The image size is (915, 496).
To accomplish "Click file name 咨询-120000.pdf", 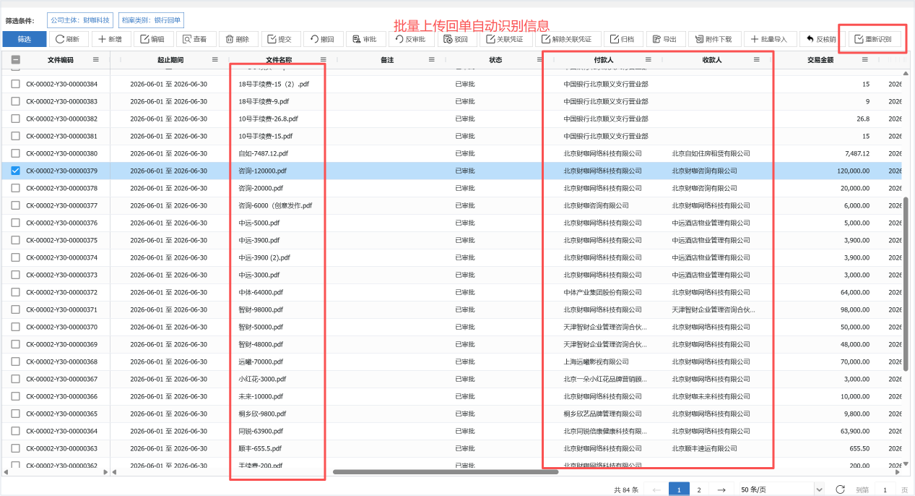I will [263, 170].
